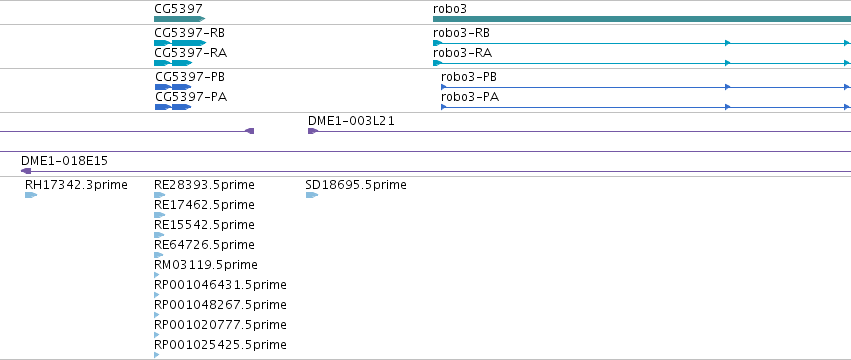
Task: Click the CG5397-PB protein glyph
Action: pyautogui.click(x=173, y=87)
